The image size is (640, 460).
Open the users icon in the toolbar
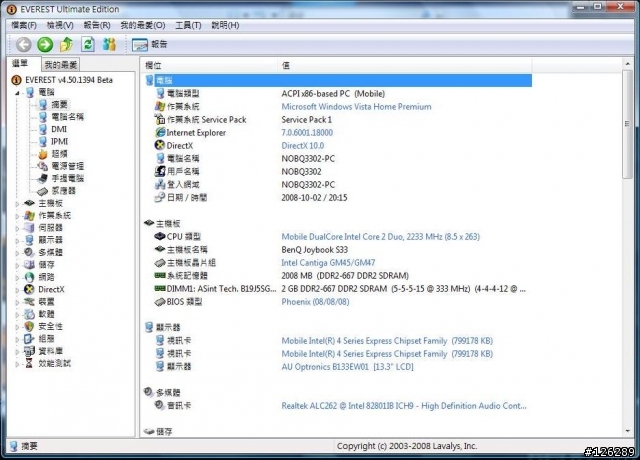click(109, 44)
